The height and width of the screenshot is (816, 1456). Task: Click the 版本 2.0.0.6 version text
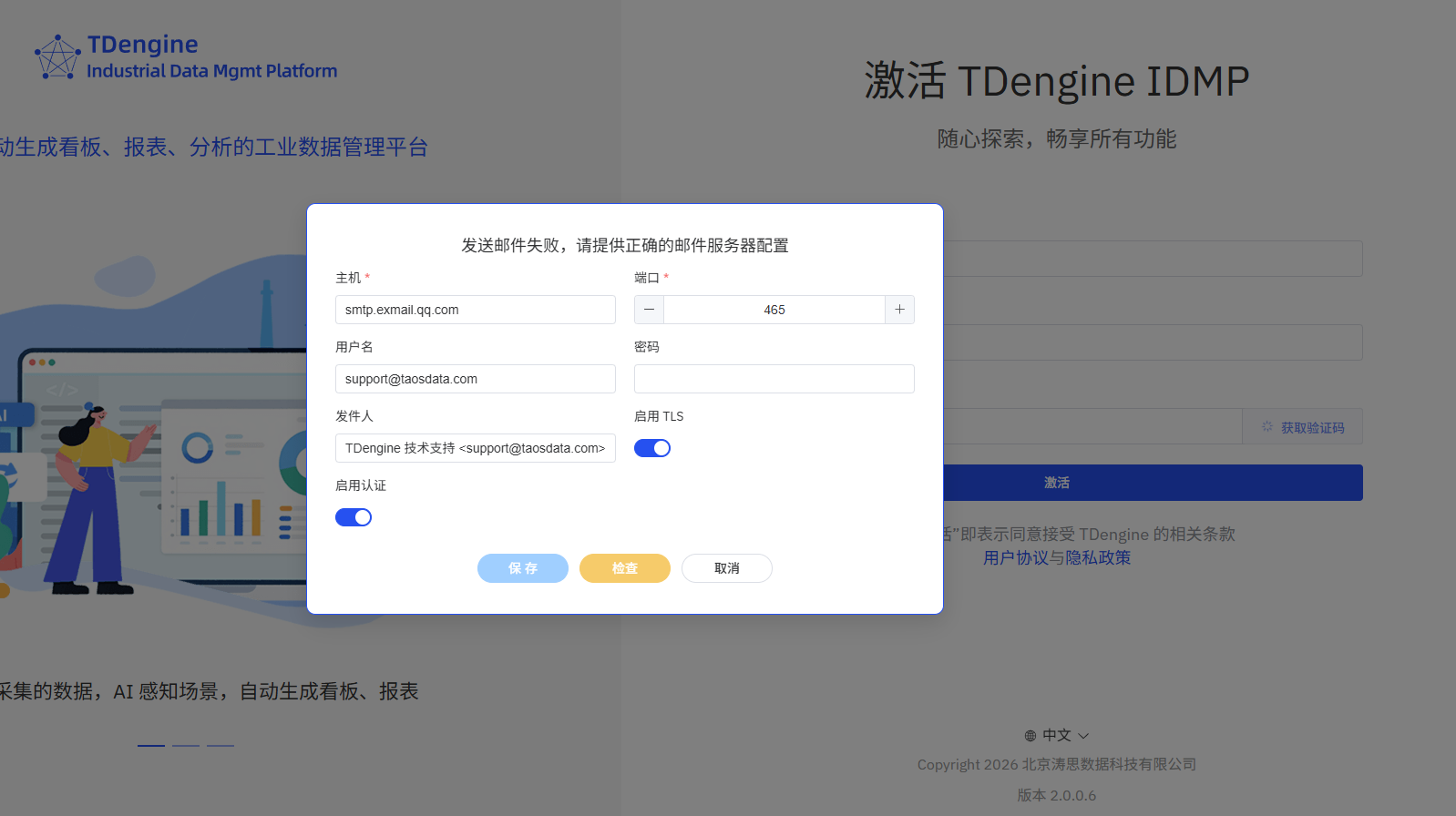[x=1057, y=795]
